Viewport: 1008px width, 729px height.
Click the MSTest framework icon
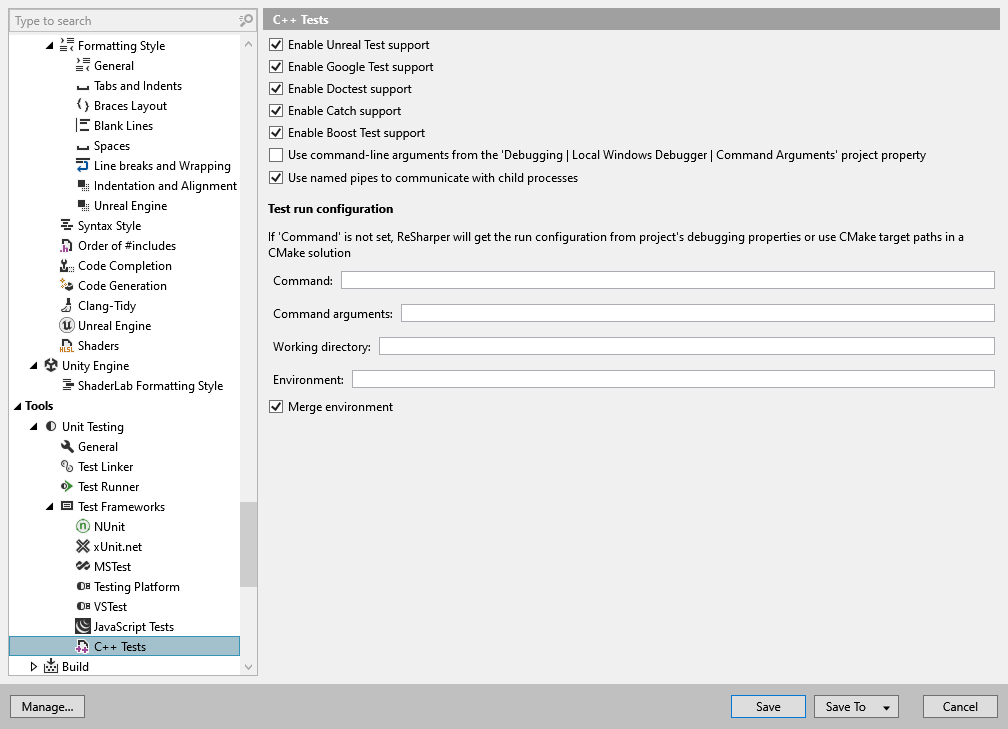pos(83,566)
